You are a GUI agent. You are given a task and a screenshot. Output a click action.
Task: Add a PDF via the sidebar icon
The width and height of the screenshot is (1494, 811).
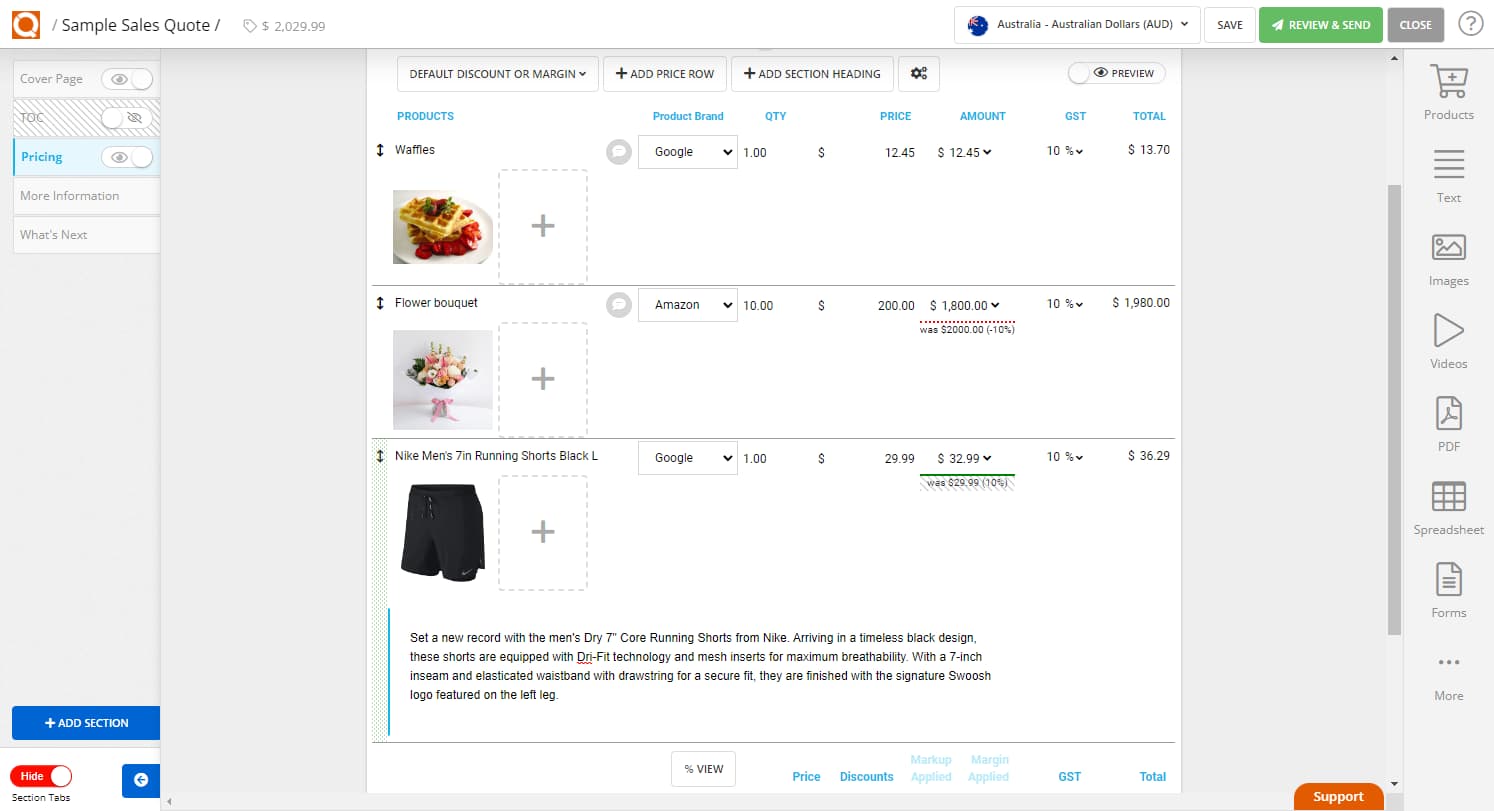click(x=1448, y=424)
